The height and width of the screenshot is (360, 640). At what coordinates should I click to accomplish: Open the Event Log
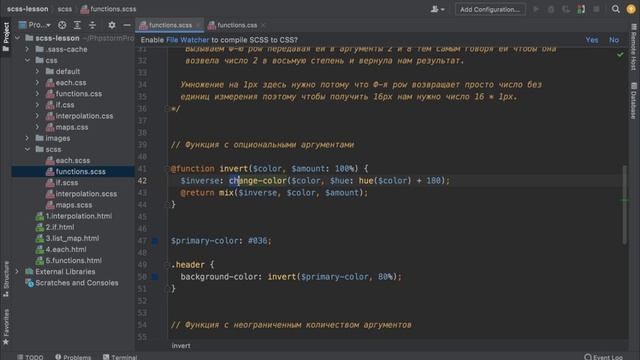coord(603,357)
